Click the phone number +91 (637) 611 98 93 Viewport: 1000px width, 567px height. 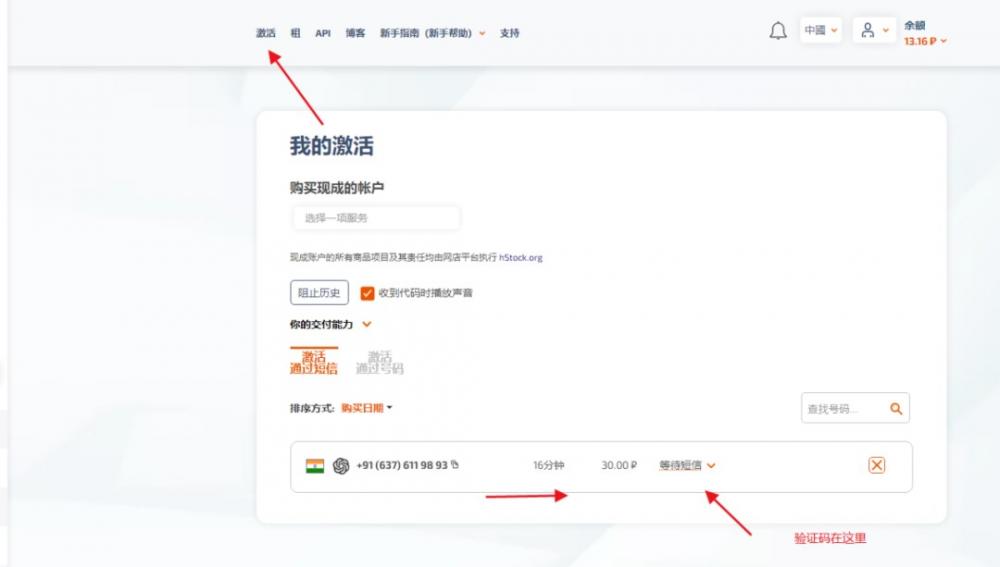pyautogui.click(x=402, y=465)
